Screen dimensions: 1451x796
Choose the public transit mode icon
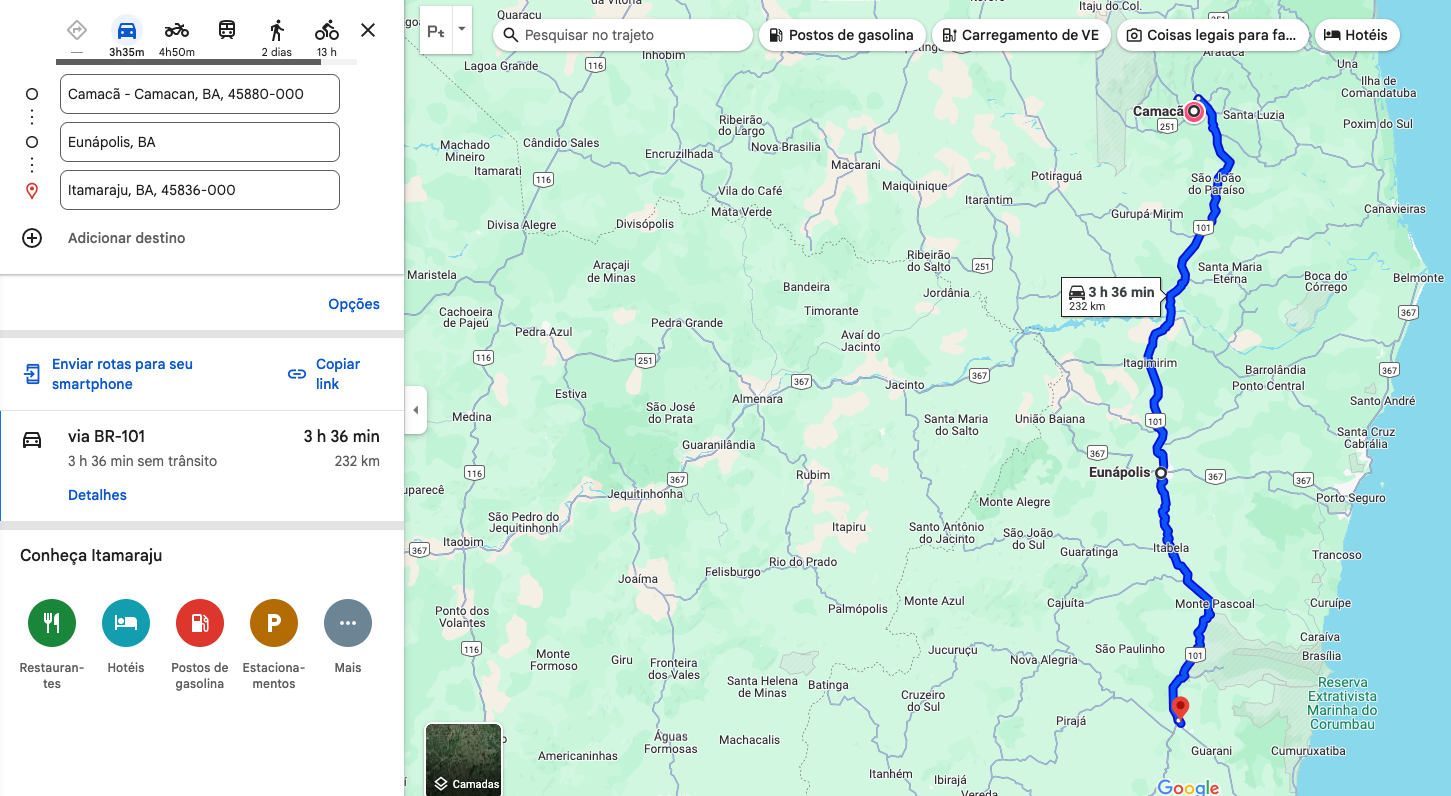click(x=227, y=30)
